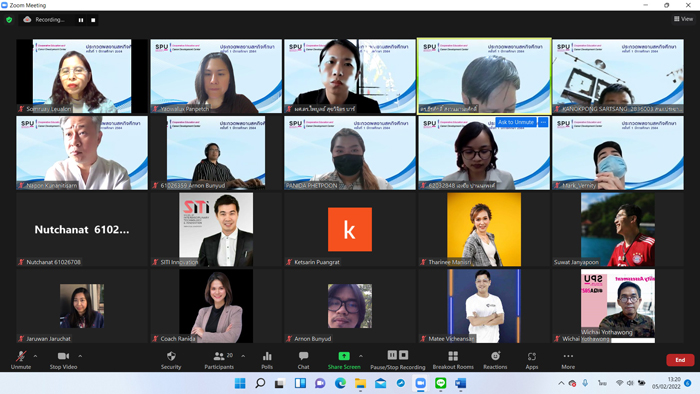Select SITI Innovation participant tile
700x394 pixels.
point(216,229)
